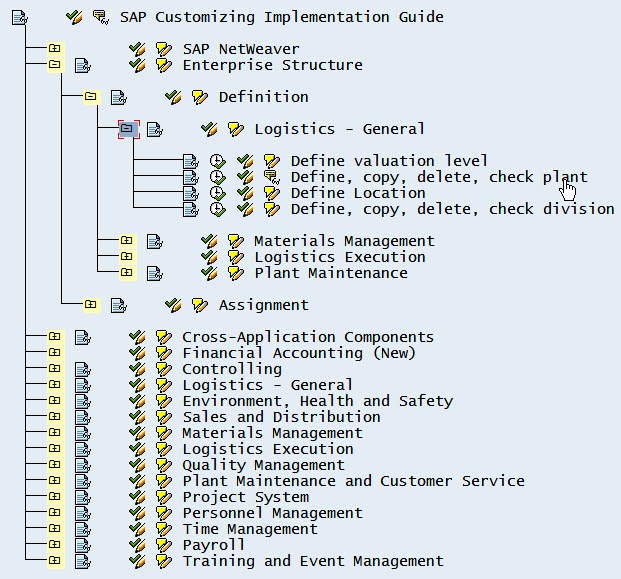
Task: Collapse the Logistics - General folder node
Action: pyautogui.click(x=127, y=129)
